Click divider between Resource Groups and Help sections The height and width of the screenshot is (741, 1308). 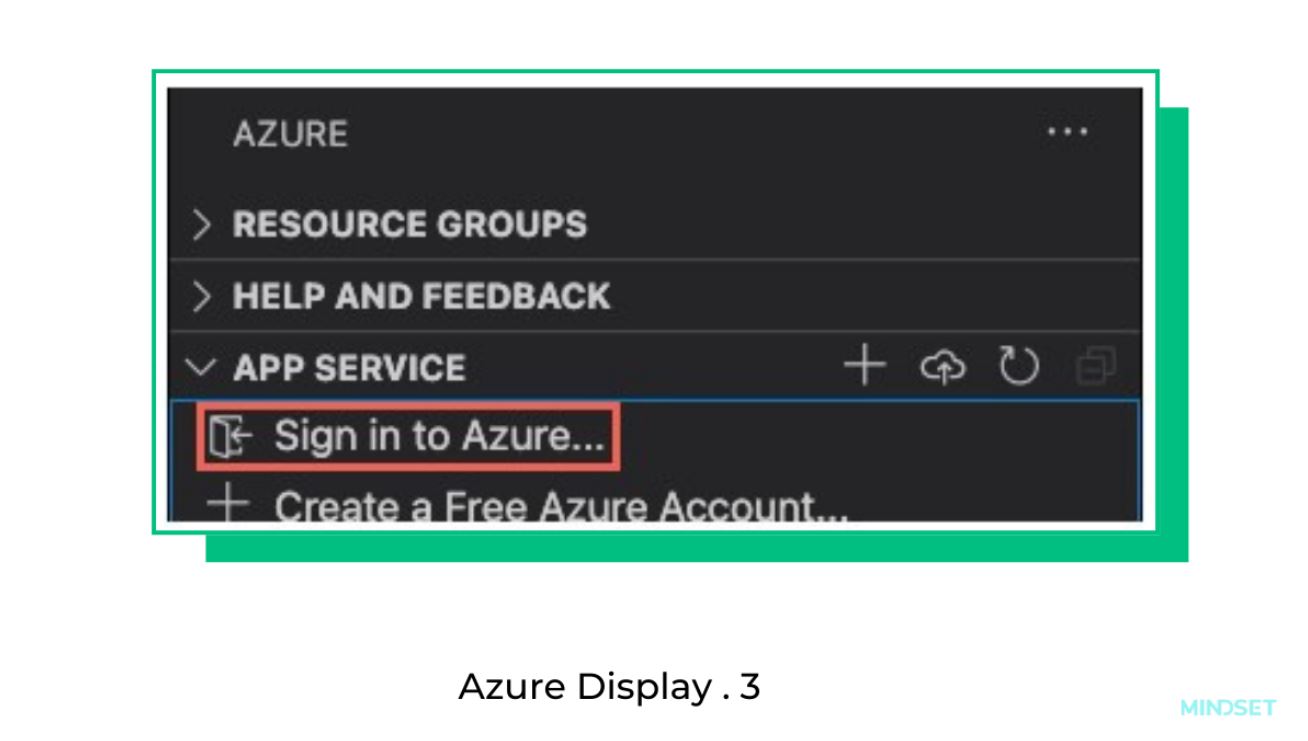point(655,260)
